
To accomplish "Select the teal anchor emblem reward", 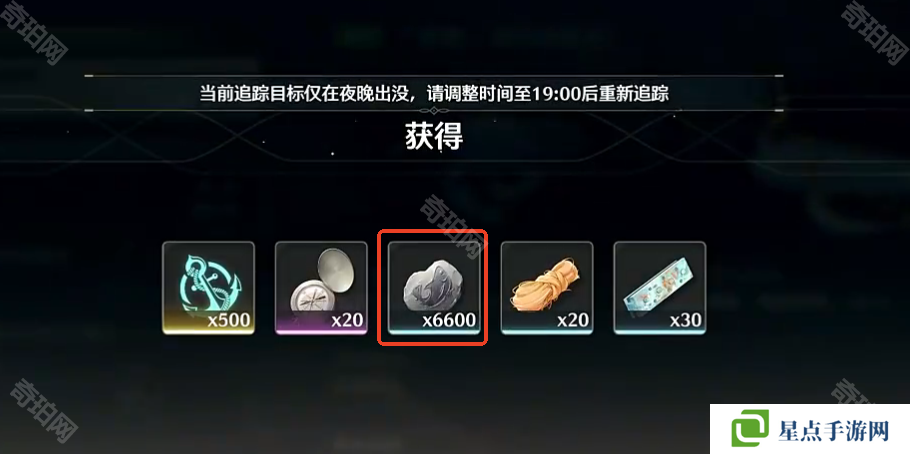I will click(208, 288).
